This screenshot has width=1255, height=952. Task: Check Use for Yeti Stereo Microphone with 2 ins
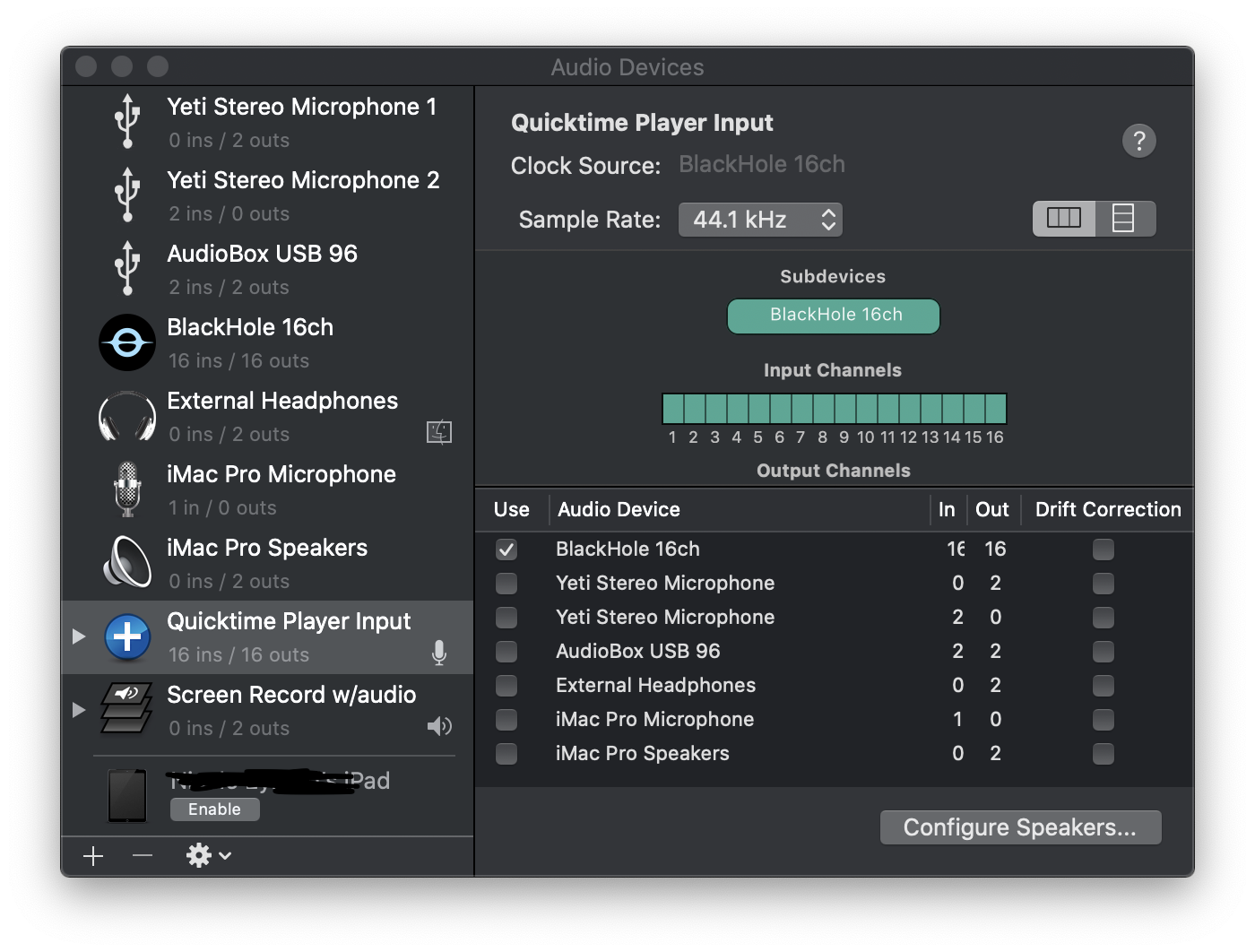(506, 618)
